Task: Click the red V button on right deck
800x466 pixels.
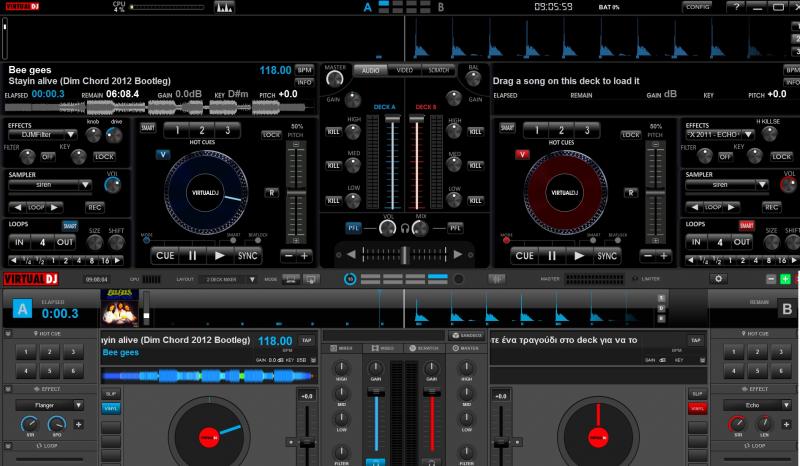Action: click(520, 154)
